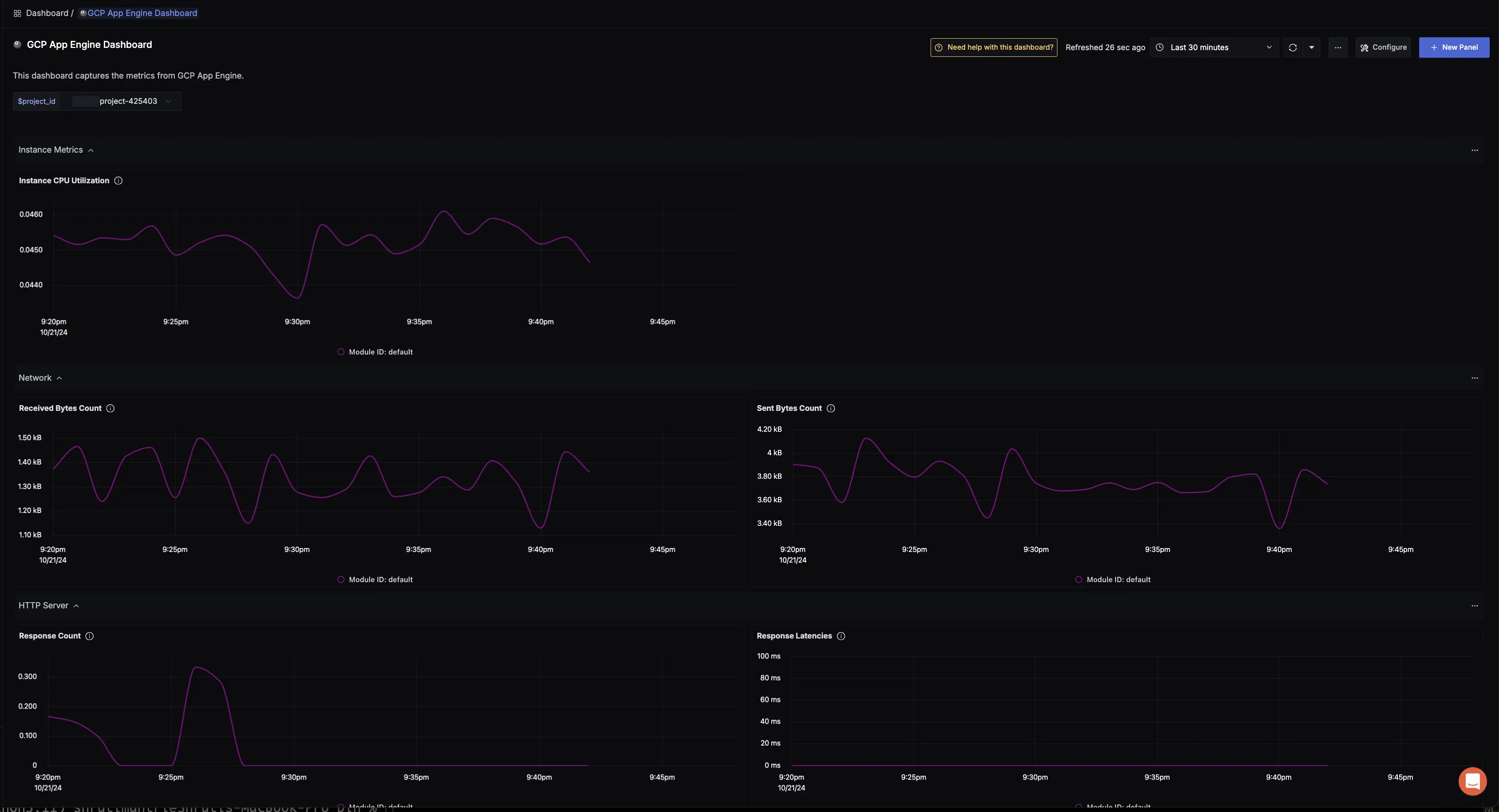This screenshot has width=1499, height=812.
Task: Open the dashboard overflow menu
Action: (1338, 47)
